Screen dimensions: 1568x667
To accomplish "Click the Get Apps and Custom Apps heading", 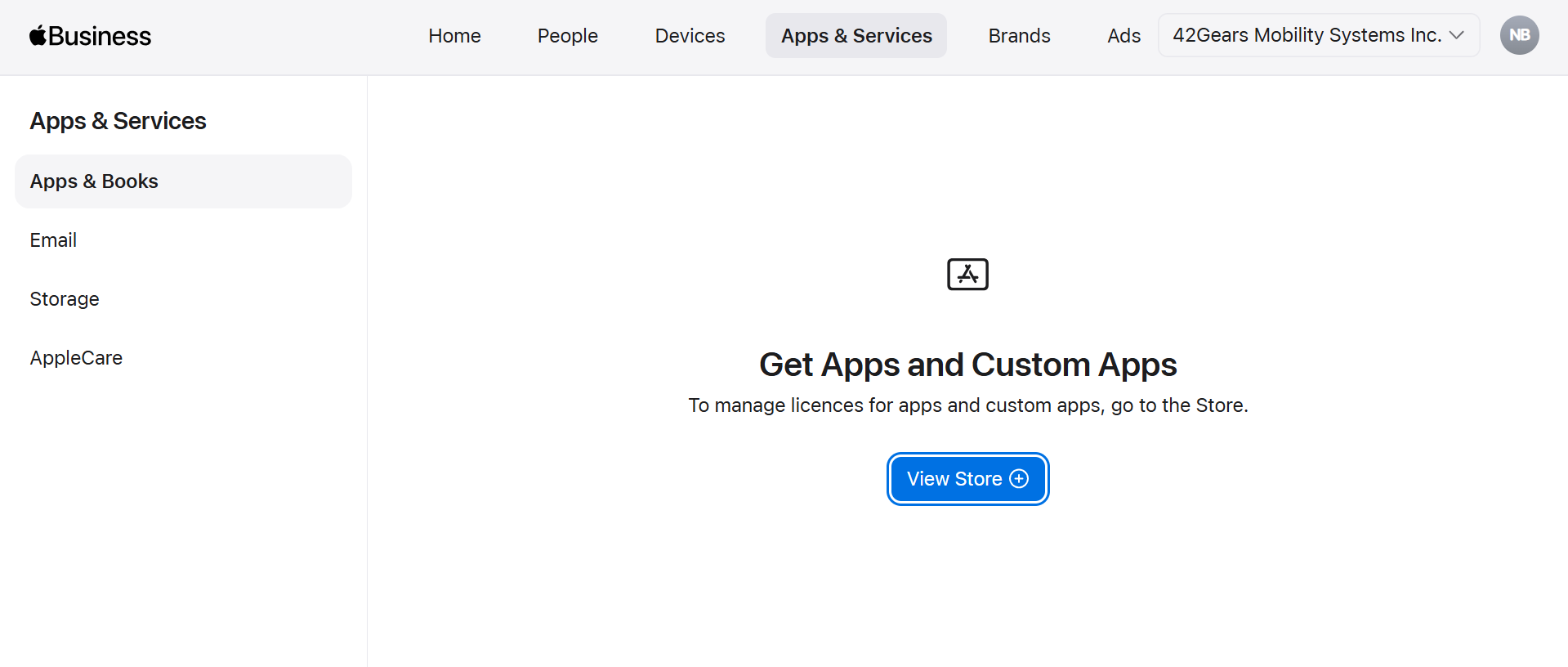I will (967, 365).
